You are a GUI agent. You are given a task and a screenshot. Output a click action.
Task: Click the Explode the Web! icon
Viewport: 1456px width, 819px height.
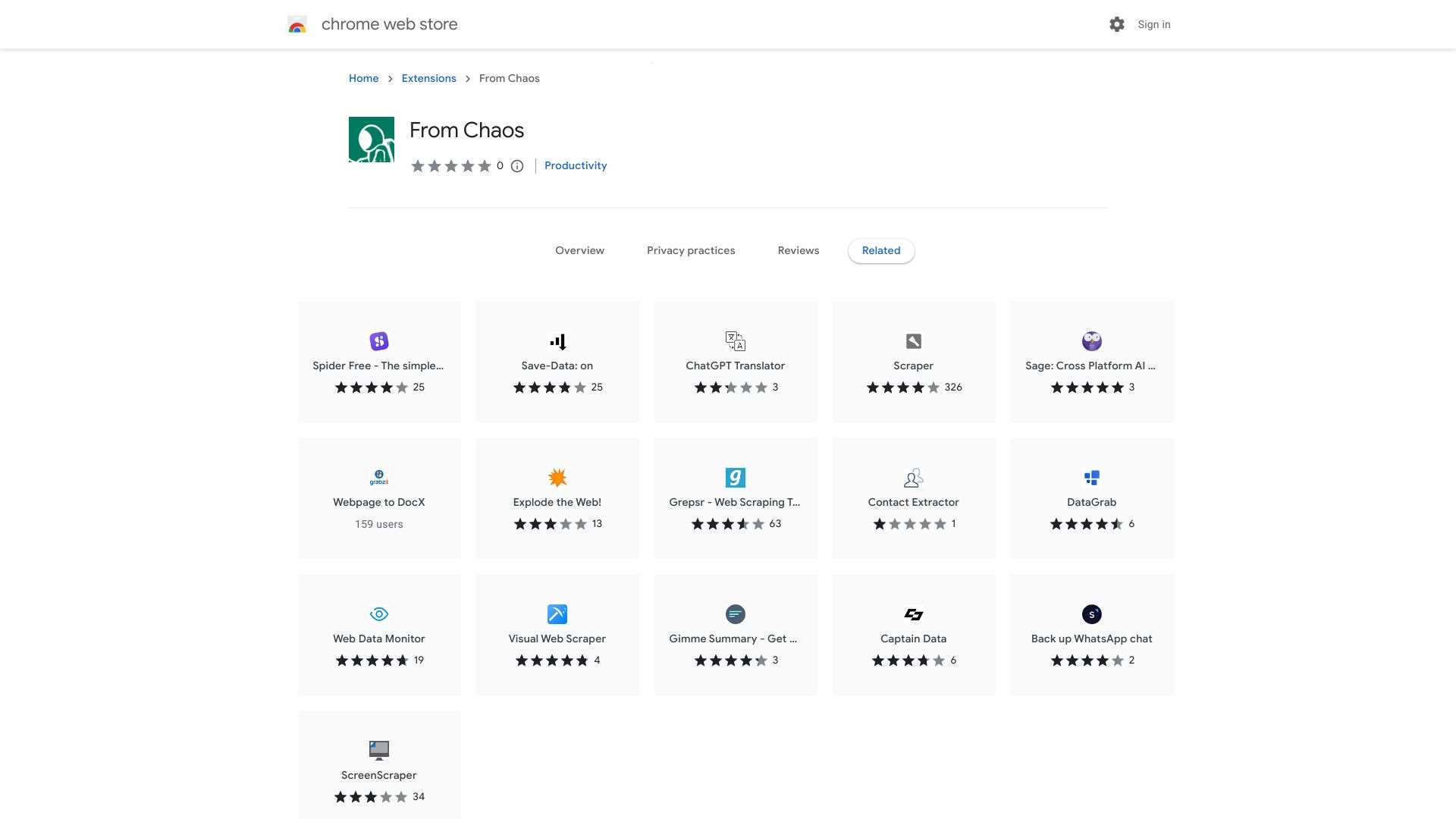[557, 478]
